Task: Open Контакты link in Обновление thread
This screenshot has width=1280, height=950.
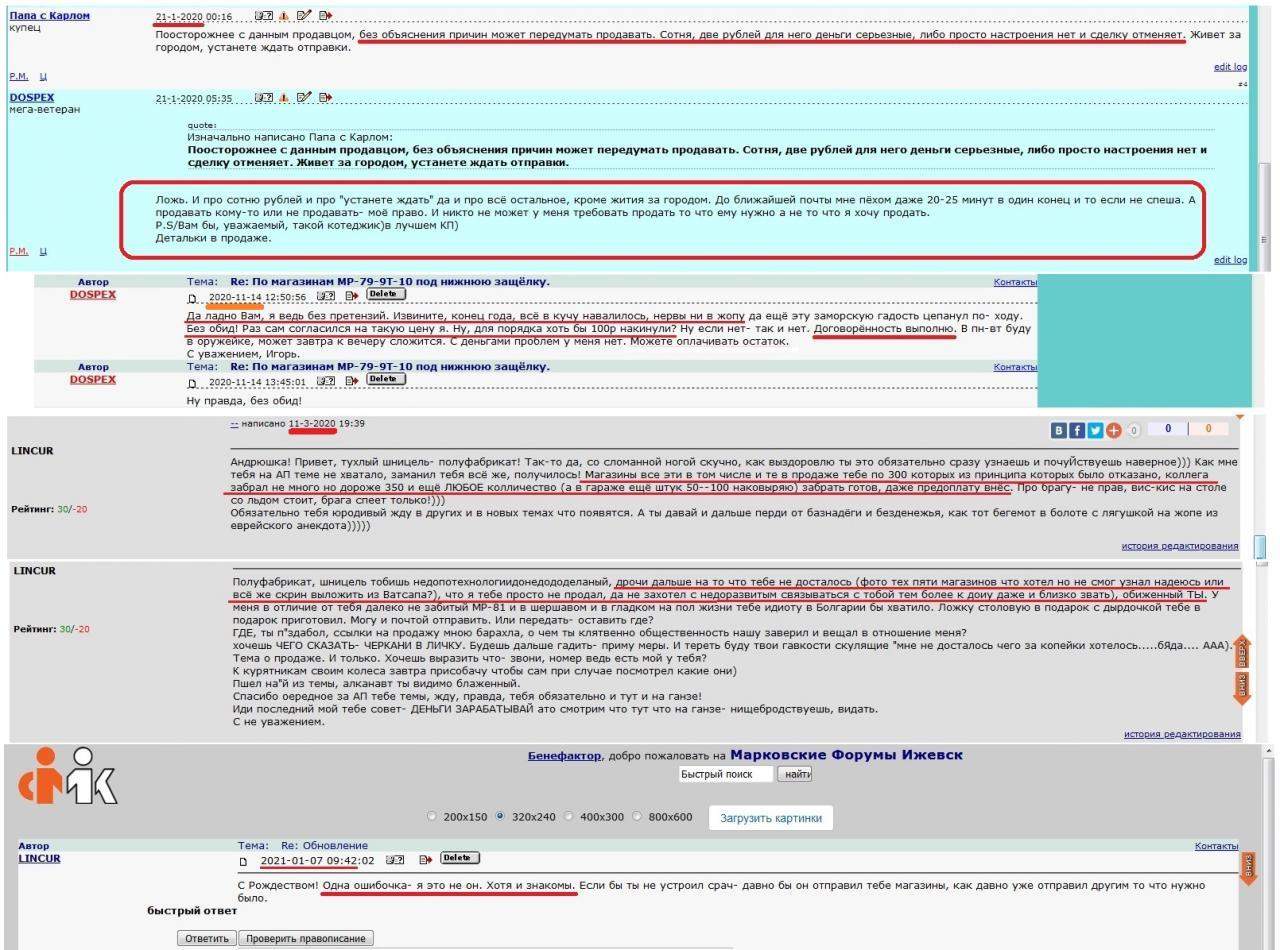Action: (x=1216, y=846)
